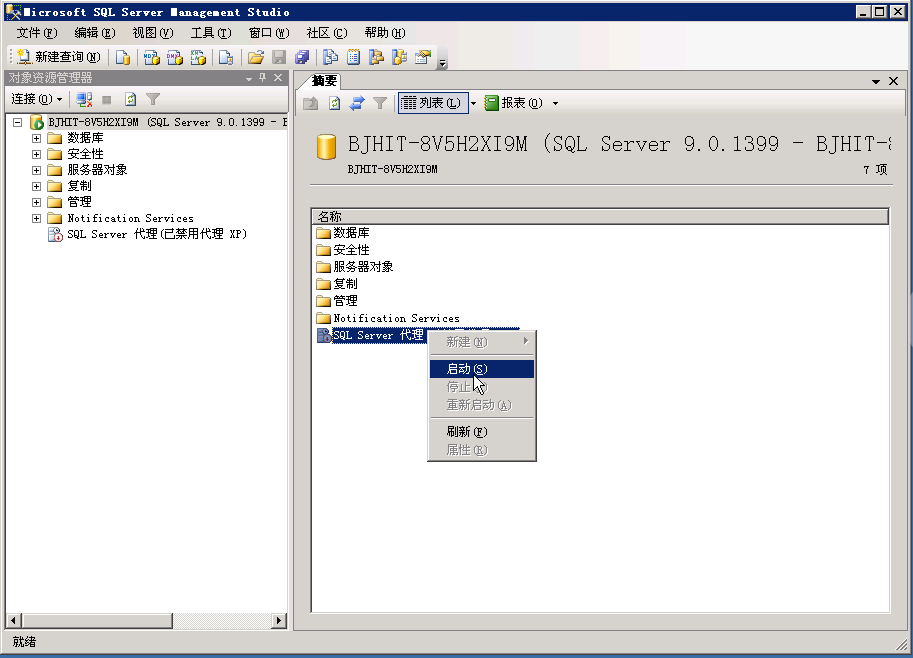Select 数据库 folder in the summary list

pos(343,233)
